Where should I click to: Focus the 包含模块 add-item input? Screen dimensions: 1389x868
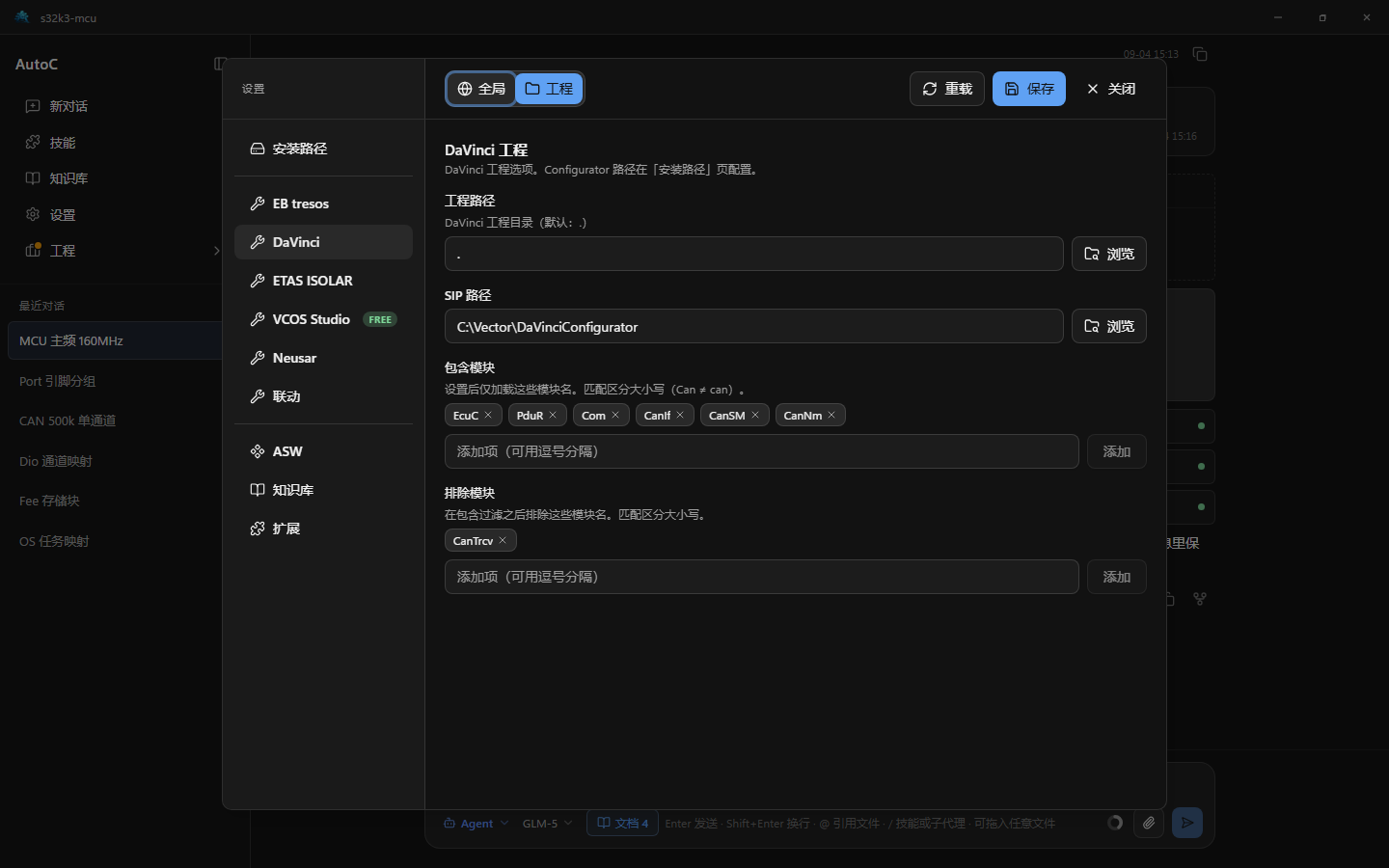tap(762, 451)
